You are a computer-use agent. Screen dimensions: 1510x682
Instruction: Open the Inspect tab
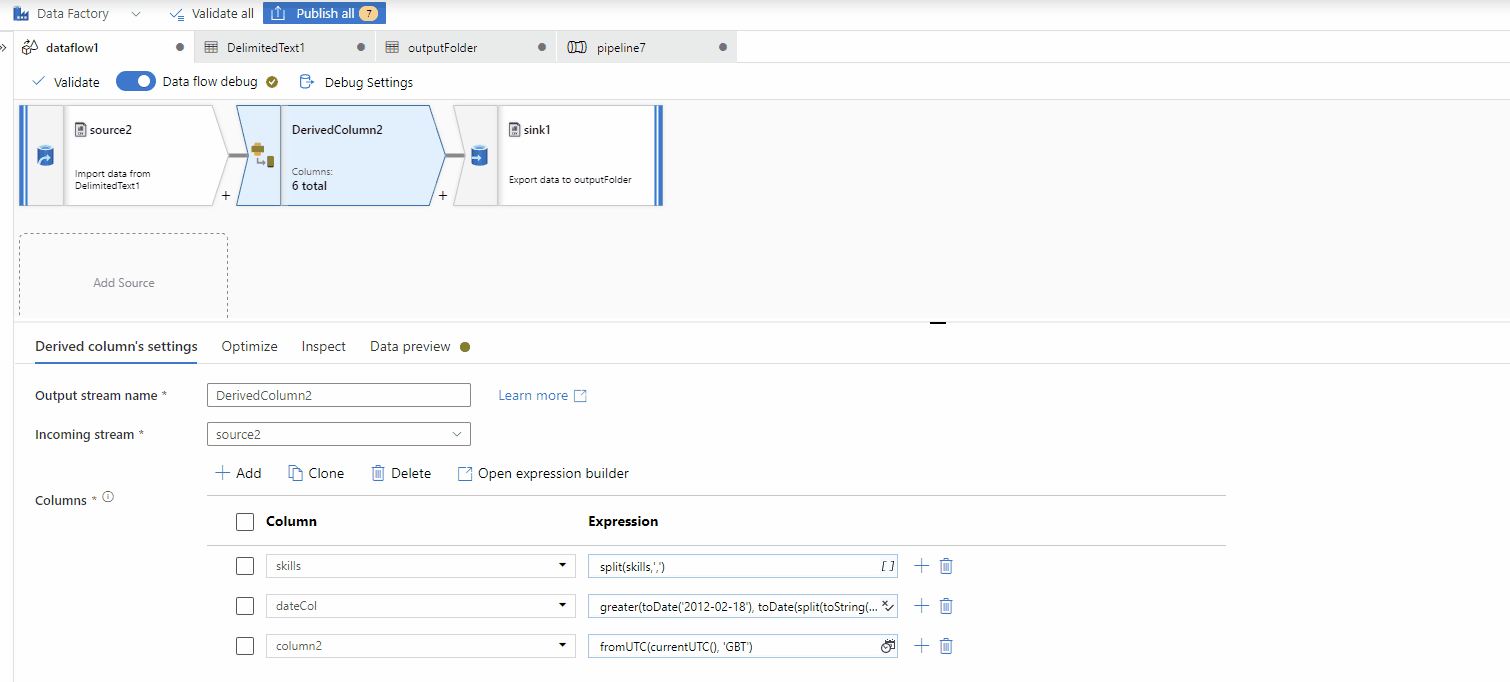pos(324,346)
